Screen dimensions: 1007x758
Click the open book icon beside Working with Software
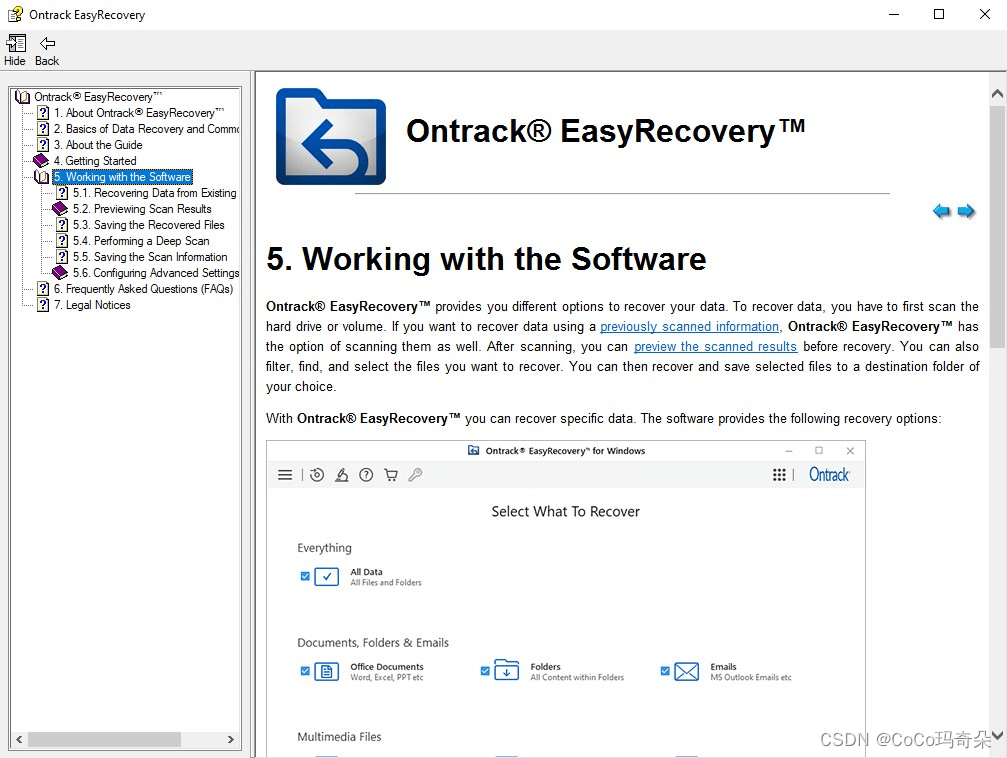click(x=42, y=177)
